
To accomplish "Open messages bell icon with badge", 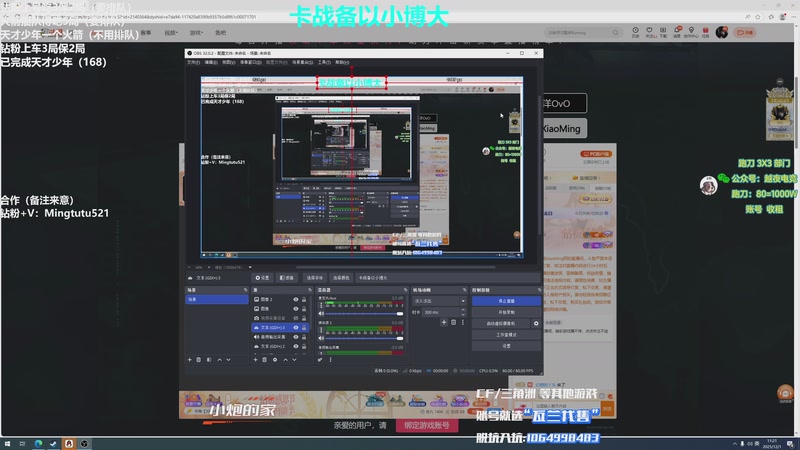I will coord(677,31).
